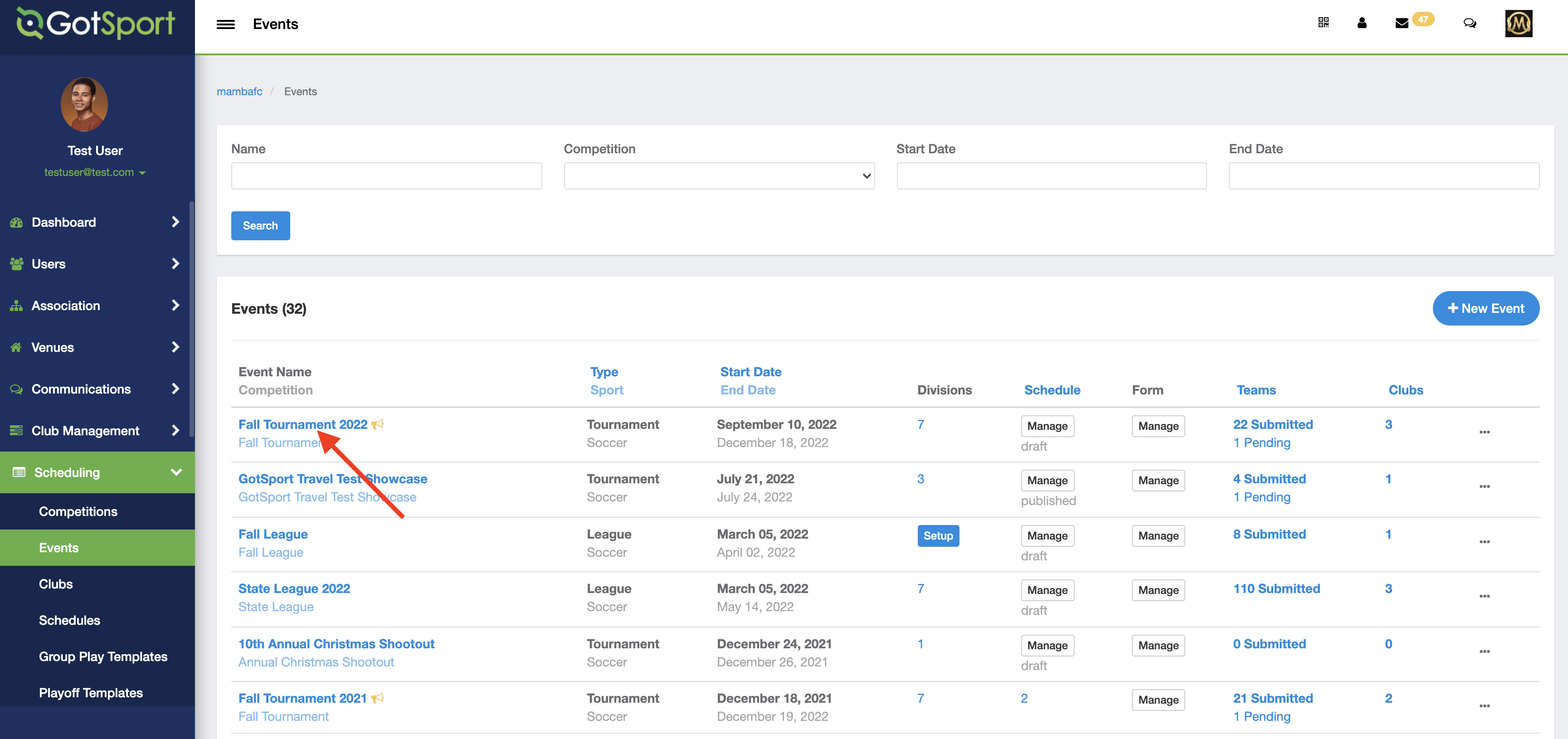
Task: Open the user profile icon in header
Action: point(1362,23)
